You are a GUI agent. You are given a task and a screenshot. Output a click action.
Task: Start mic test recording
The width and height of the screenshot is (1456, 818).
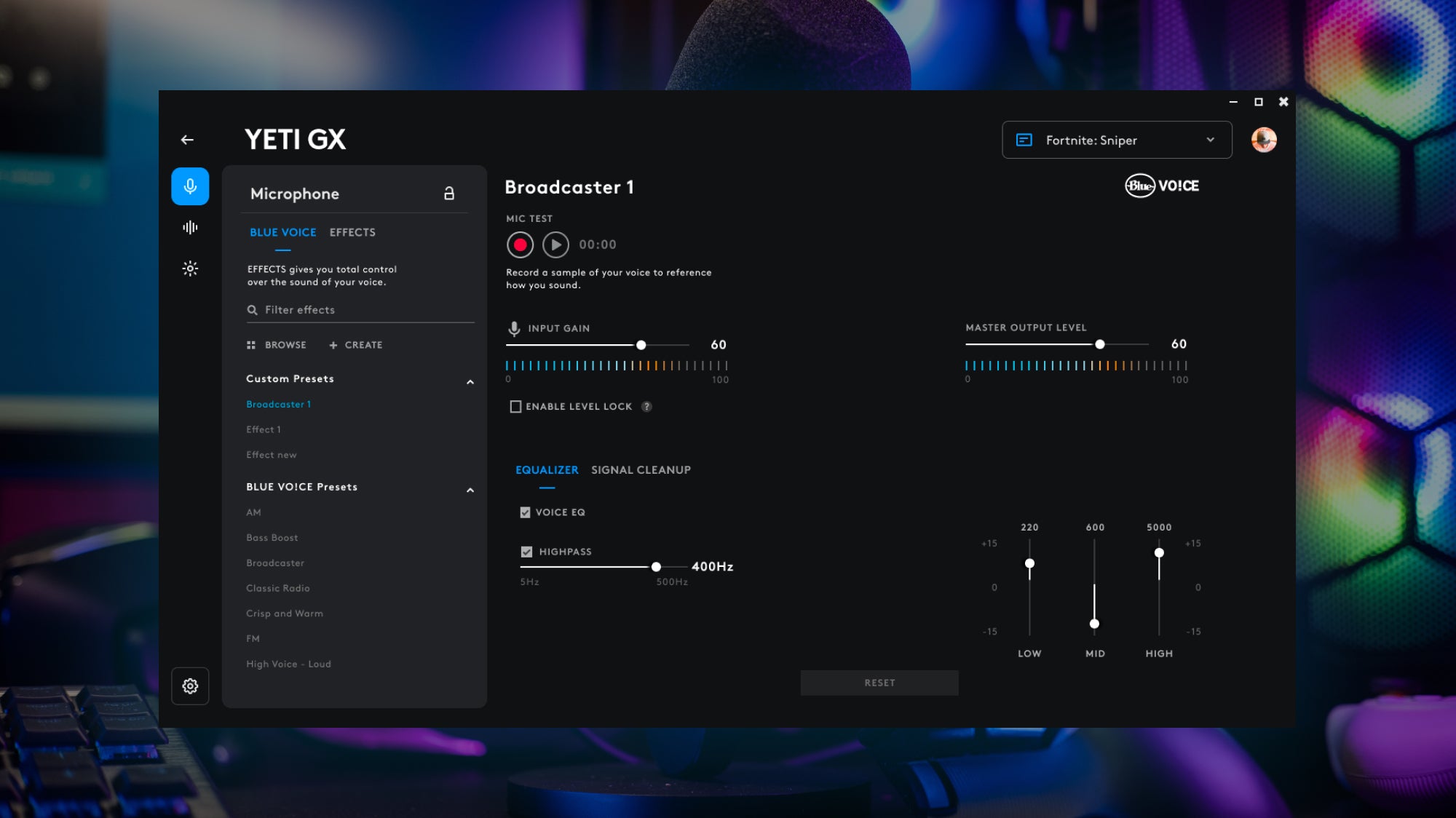(520, 245)
